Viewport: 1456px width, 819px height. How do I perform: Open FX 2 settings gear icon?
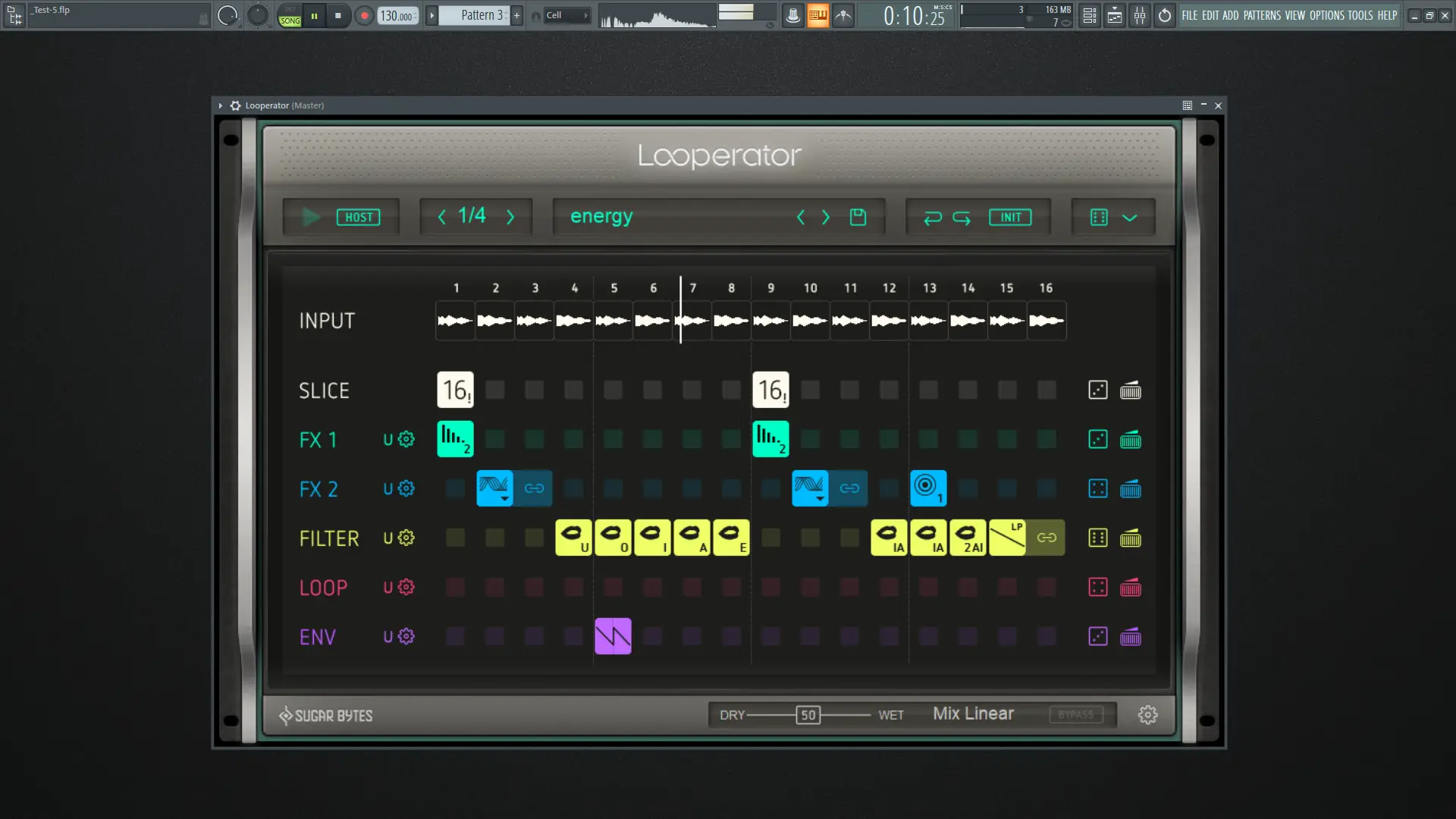tap(406, 488)
